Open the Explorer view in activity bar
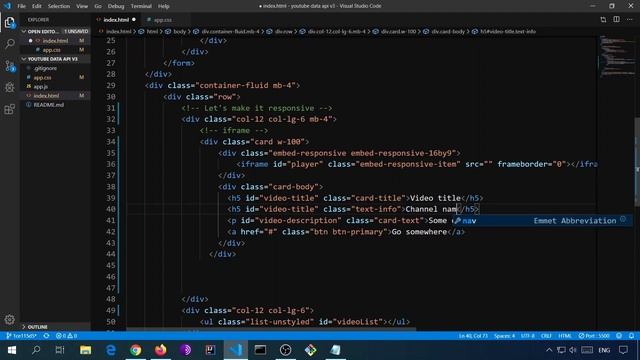The image size is (640, 360). pyautogui.click(x=9, y=22)
